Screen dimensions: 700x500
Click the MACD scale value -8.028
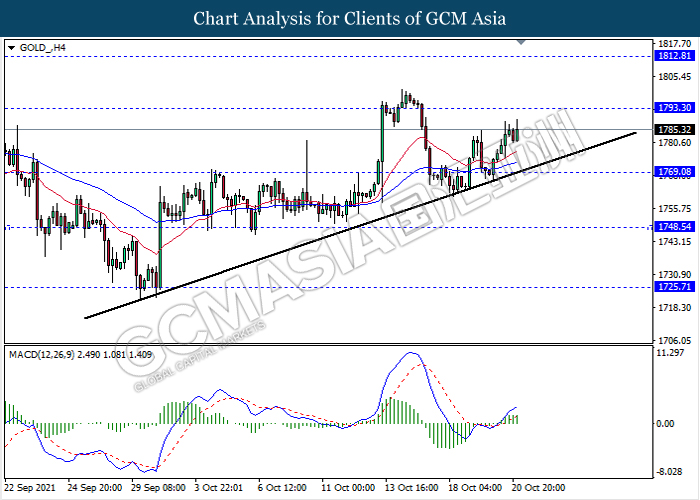(670, 472)
